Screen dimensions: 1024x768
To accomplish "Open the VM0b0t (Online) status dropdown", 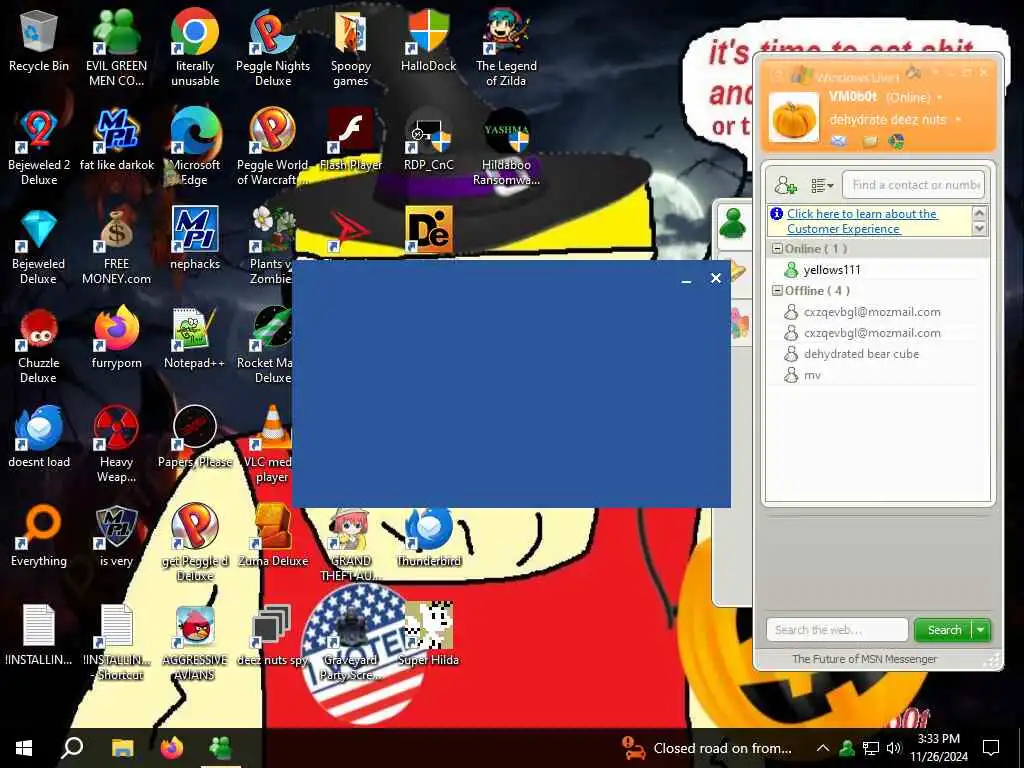I will [940, 98].
